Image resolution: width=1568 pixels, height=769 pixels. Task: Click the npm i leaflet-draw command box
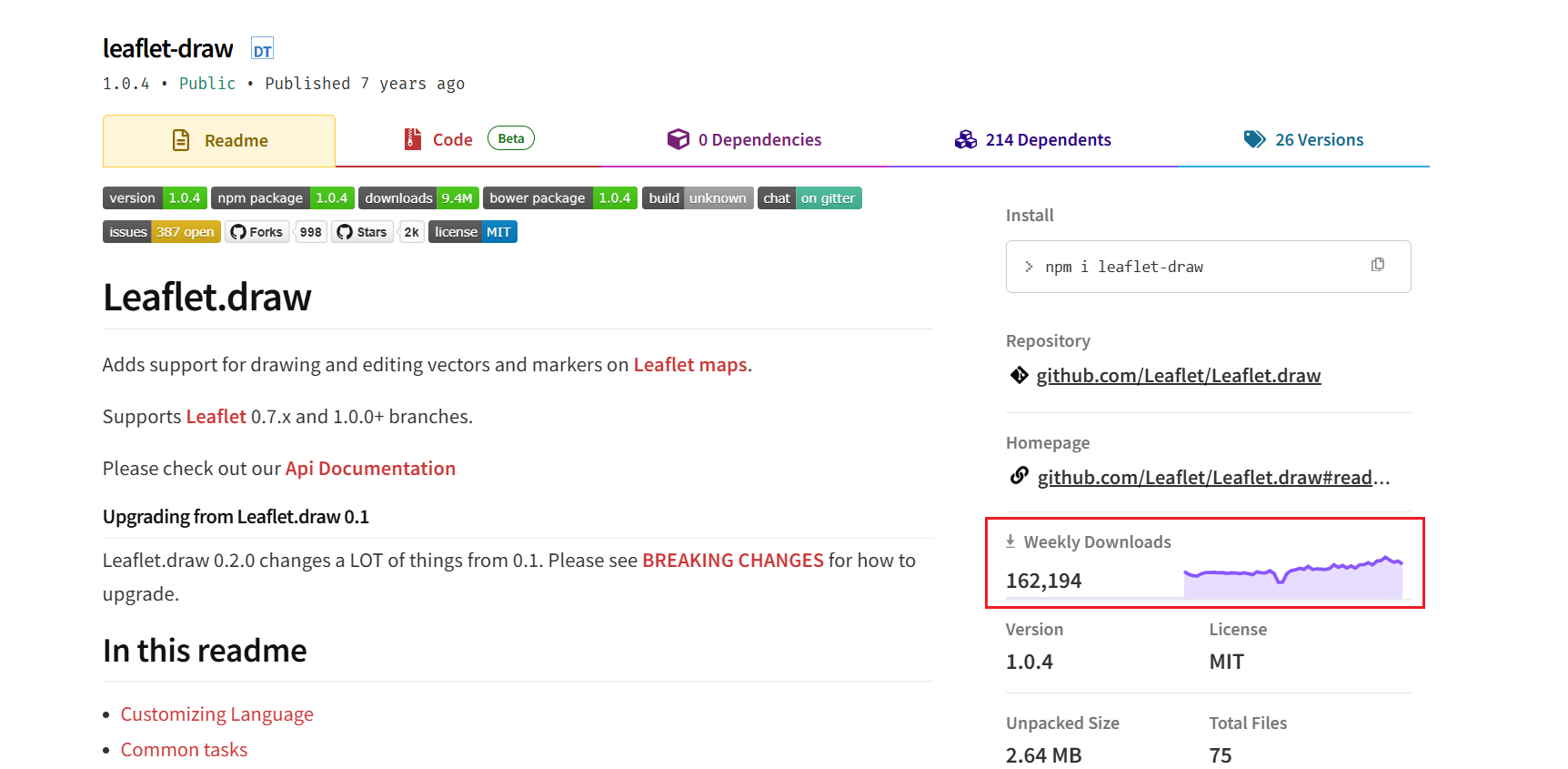pyautogui.click(x=1208, y=267)
